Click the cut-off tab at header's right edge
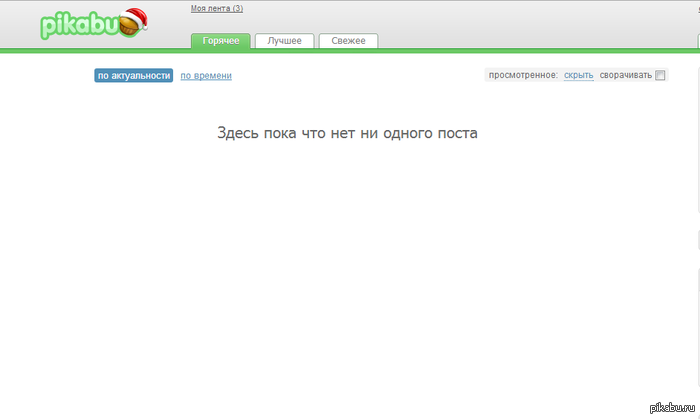Image resolution: width=700 pixels, height=419 pixels. click(698, 41)
